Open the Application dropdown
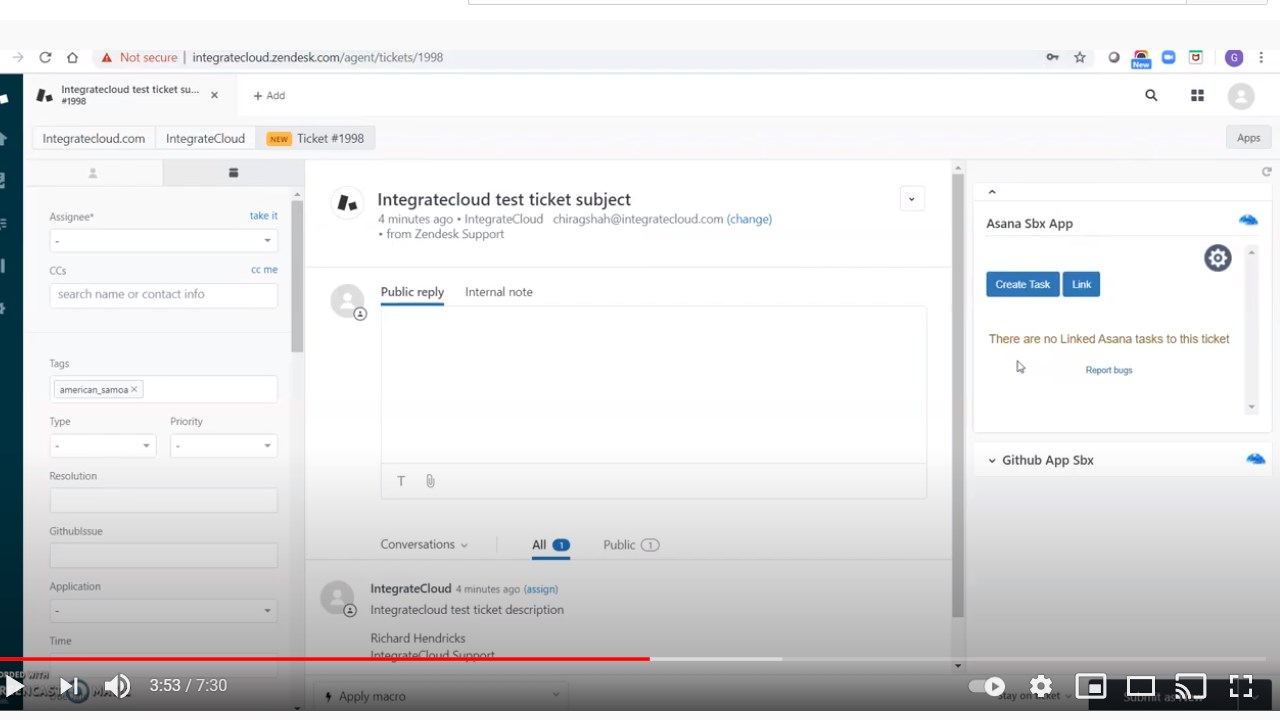Screen dimensions: 1280x720 coord(164,610)
